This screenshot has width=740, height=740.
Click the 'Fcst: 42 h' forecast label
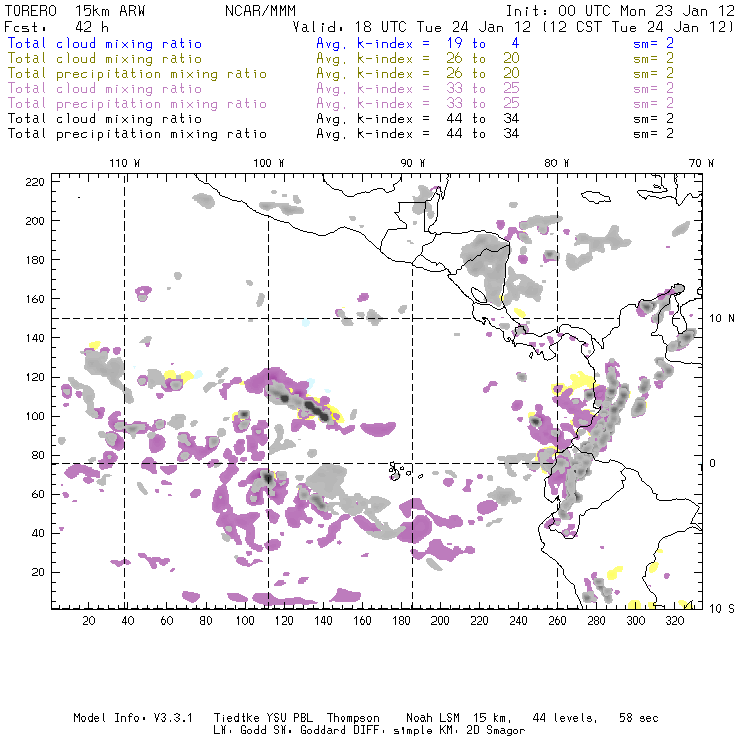click(56, 27)
